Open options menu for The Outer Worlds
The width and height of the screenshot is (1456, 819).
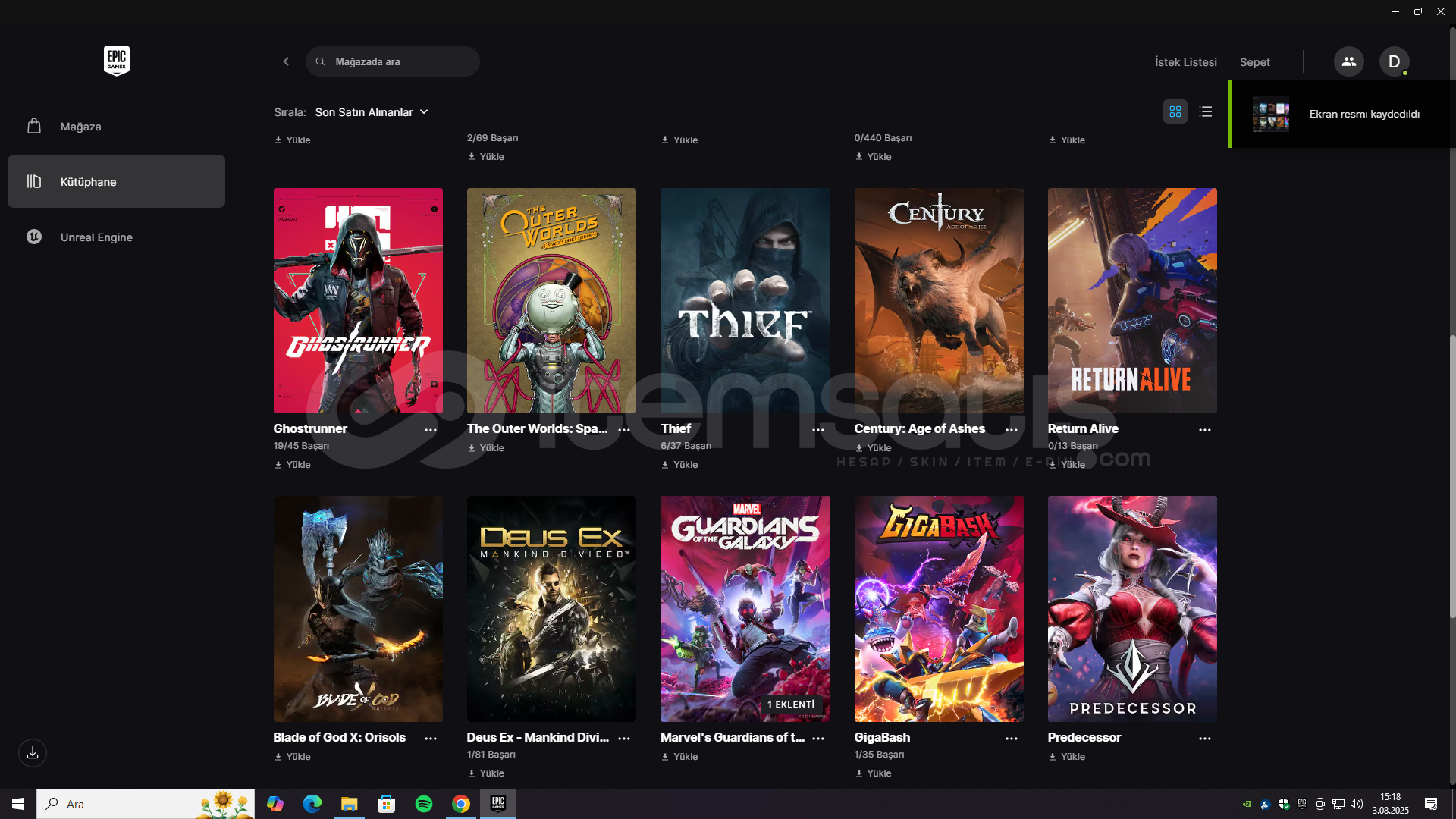(x=624, y=429)
